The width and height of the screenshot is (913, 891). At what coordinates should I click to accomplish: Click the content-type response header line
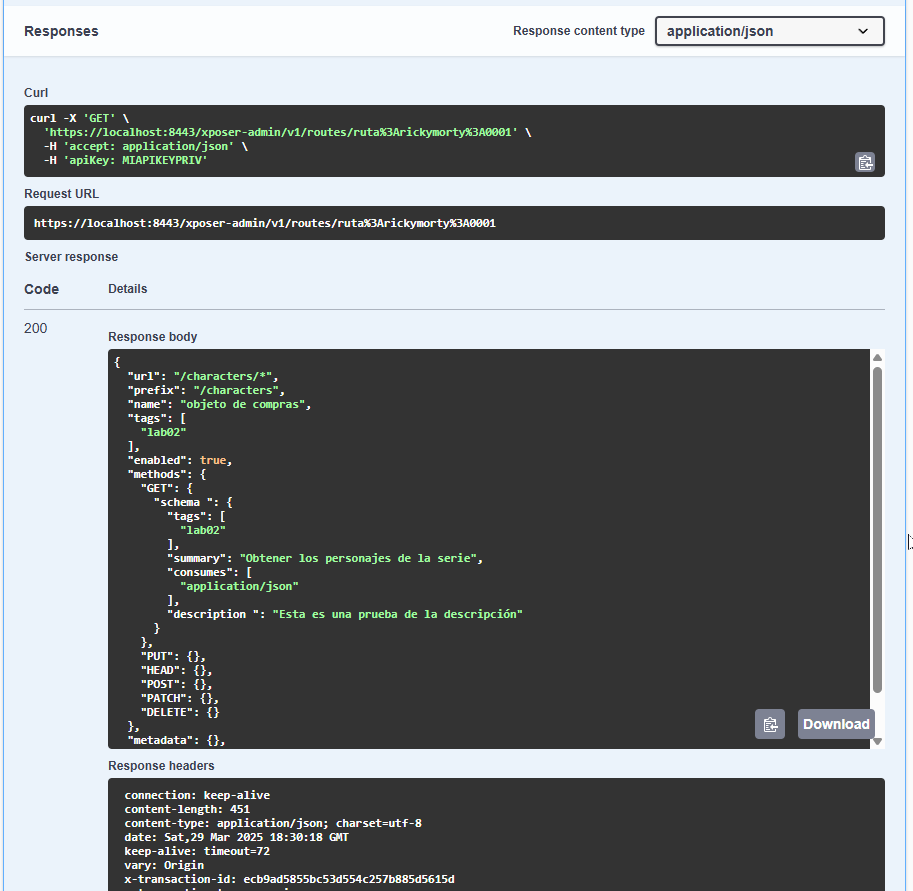click(x=272, y=823)
